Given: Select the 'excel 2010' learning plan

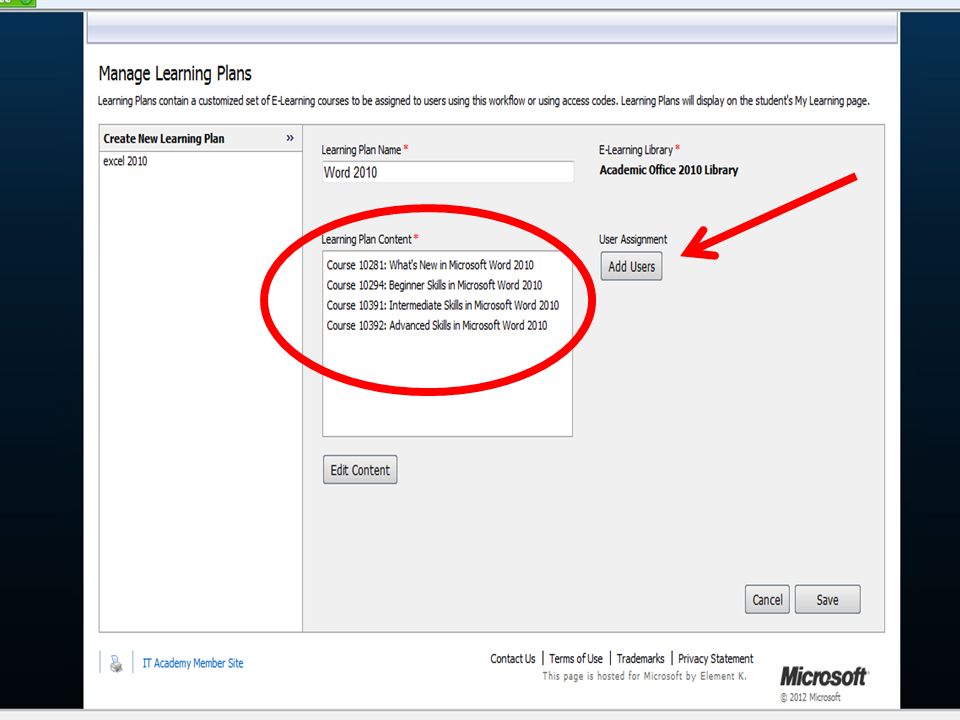Looking at the screenshot, I should coord(125,161).
